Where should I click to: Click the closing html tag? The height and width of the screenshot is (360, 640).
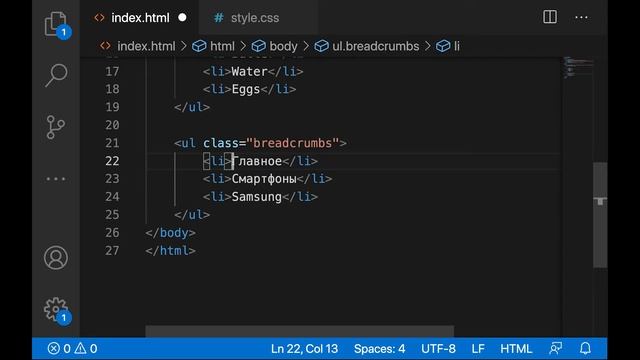[170, 250]
